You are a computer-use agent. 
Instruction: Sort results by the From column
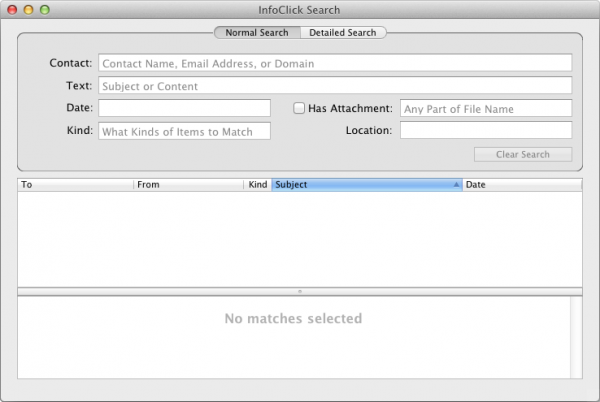coord(189,185)
